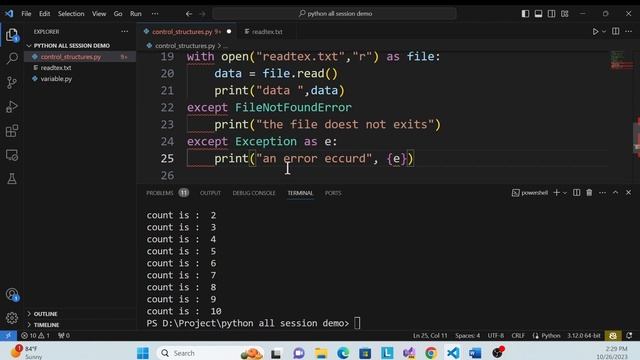The width and height of the screenshot is (640, 360).
Task: Open the Edit menu
Action: pos(44,13)
